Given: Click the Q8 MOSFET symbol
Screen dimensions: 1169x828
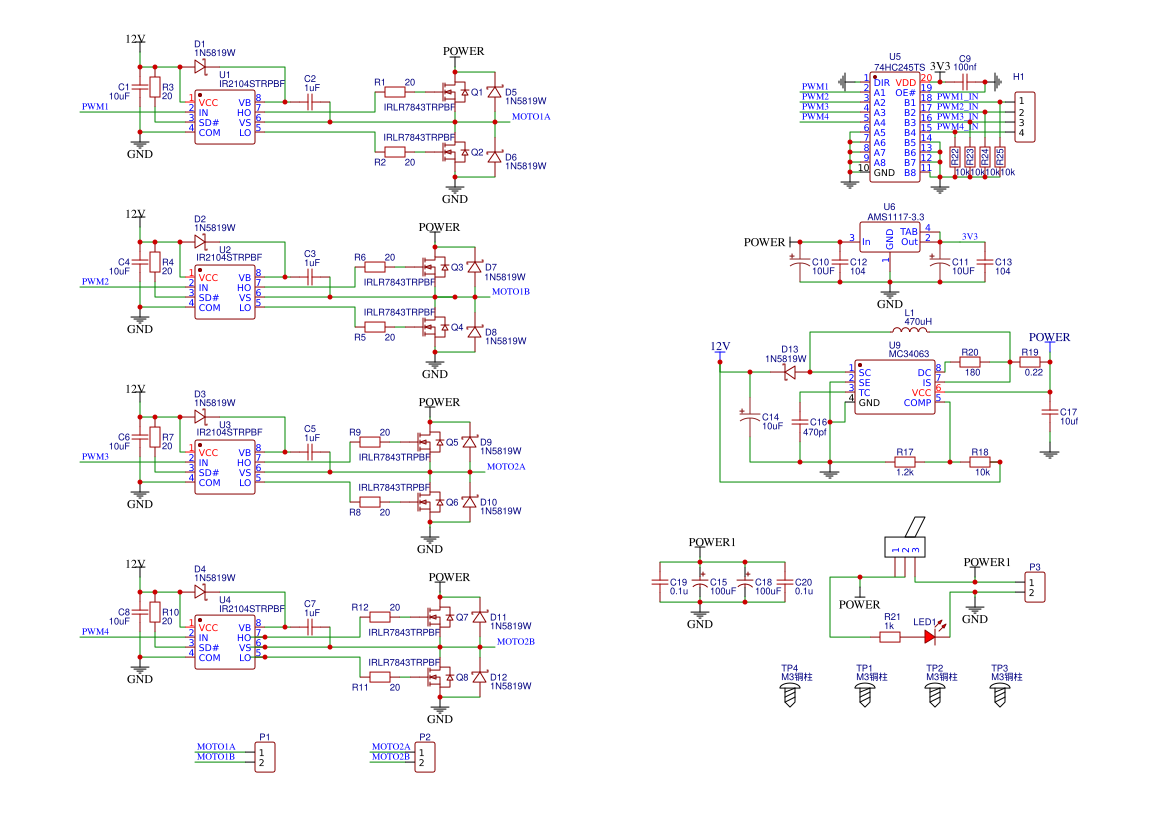Looking at the screenshot, I should pyautogui.click(x=439, y=677).
